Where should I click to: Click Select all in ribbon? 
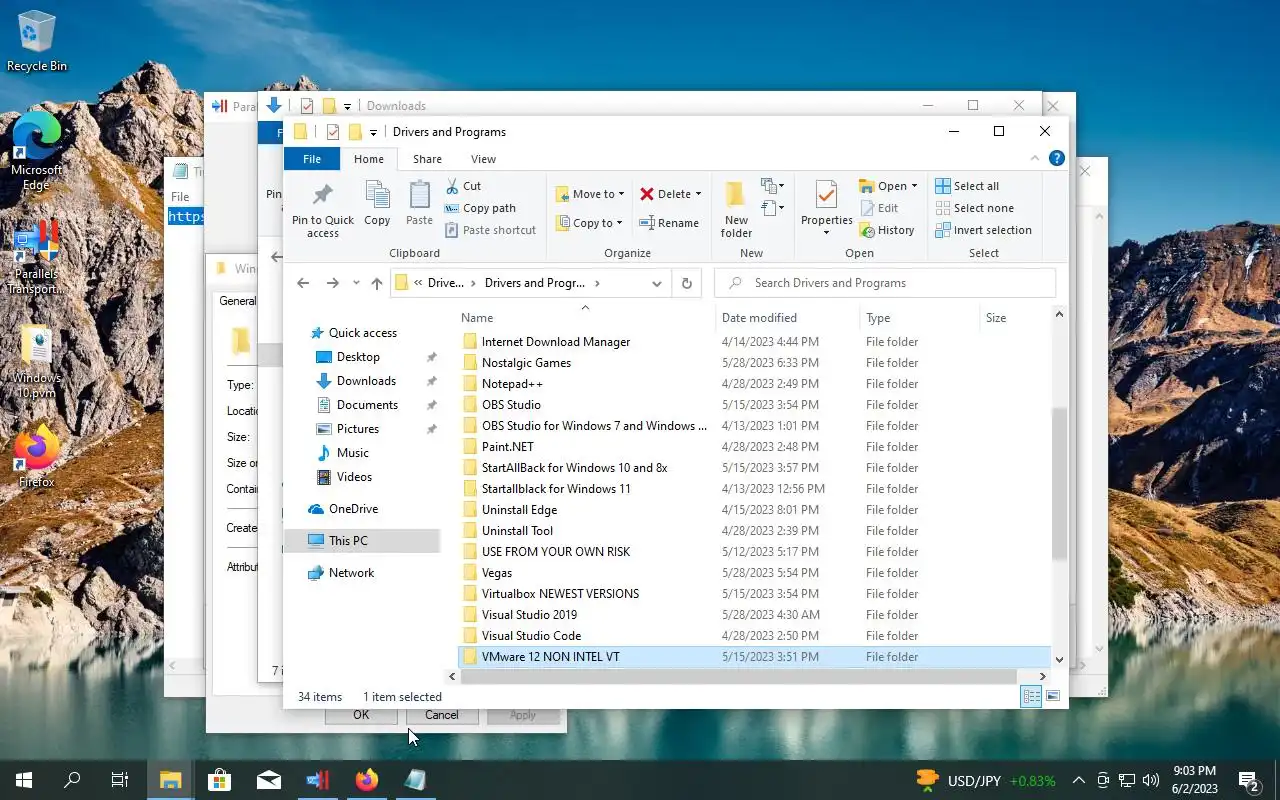[967, 186]
